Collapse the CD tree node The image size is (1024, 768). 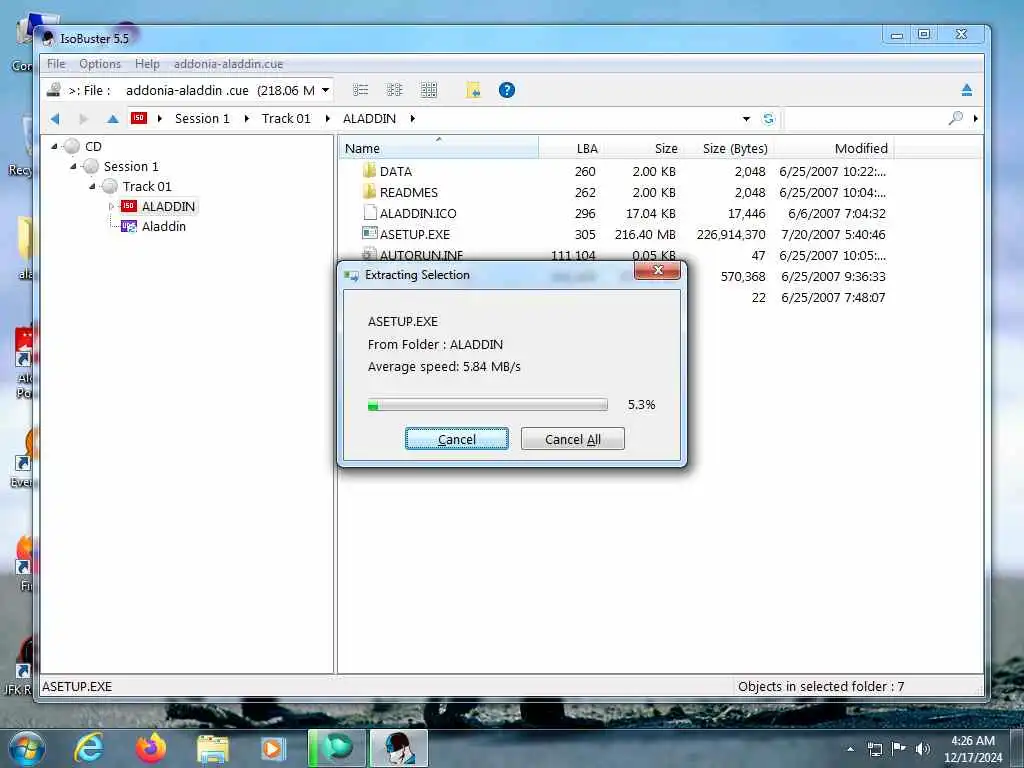point(54,146)
